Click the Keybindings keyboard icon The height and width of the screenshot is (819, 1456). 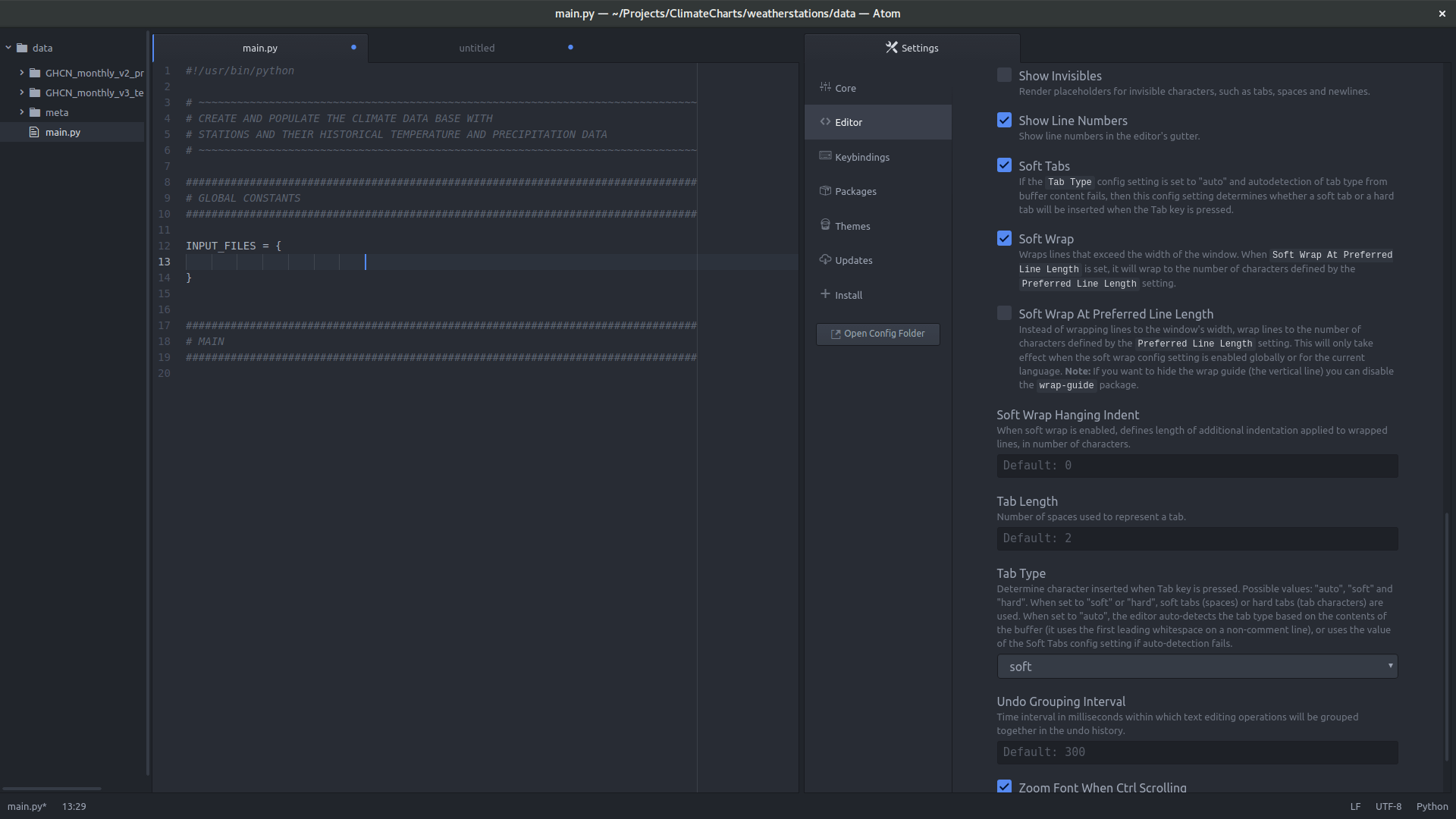pyautogui.click(x=825, y=156)
